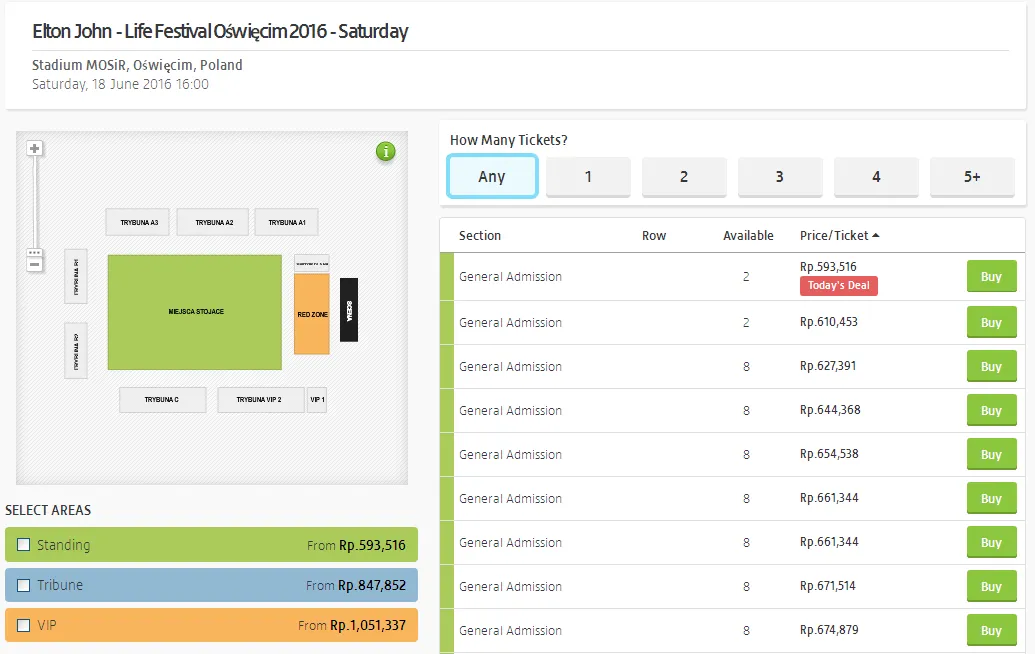The height and width of the screenshot is (654, 1035).
Task: Zoom out on the seating map
Action: pos(34,265)
